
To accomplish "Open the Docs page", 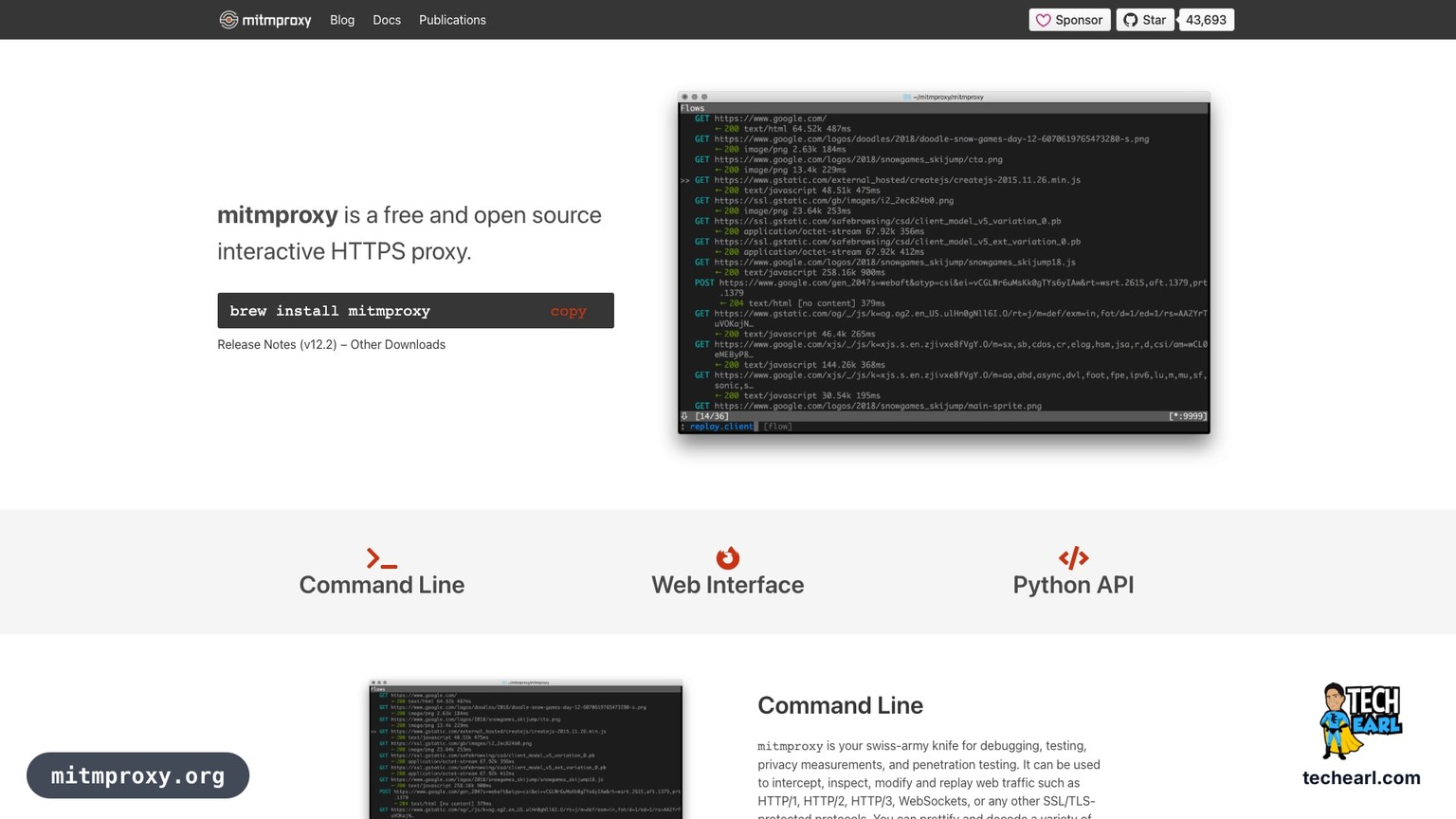I will (x=387, y=20).
